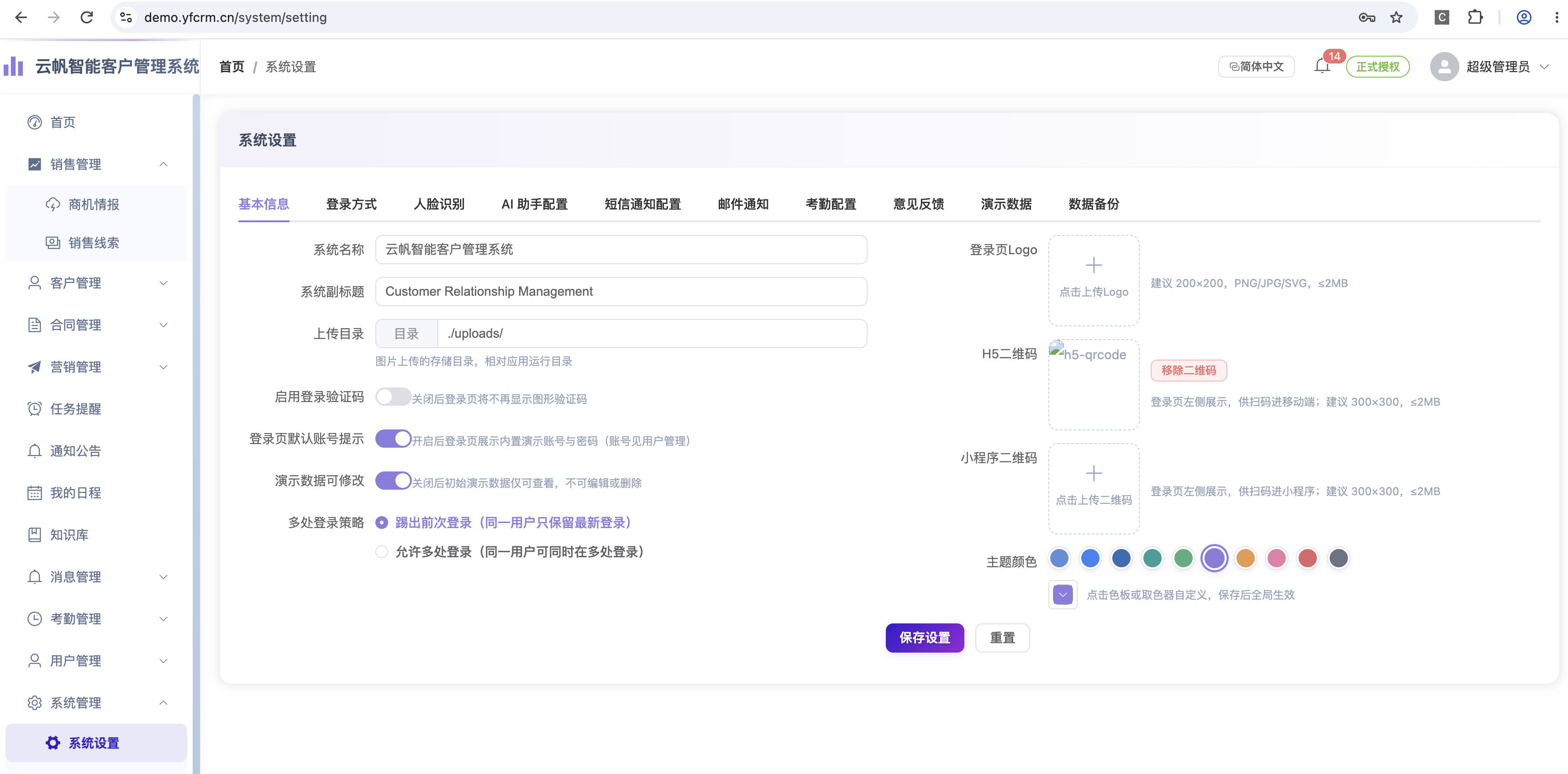Screen dimensions: 1568x774
Task: Switch to the AI 助手配置 tab
Action: [534, 204]
